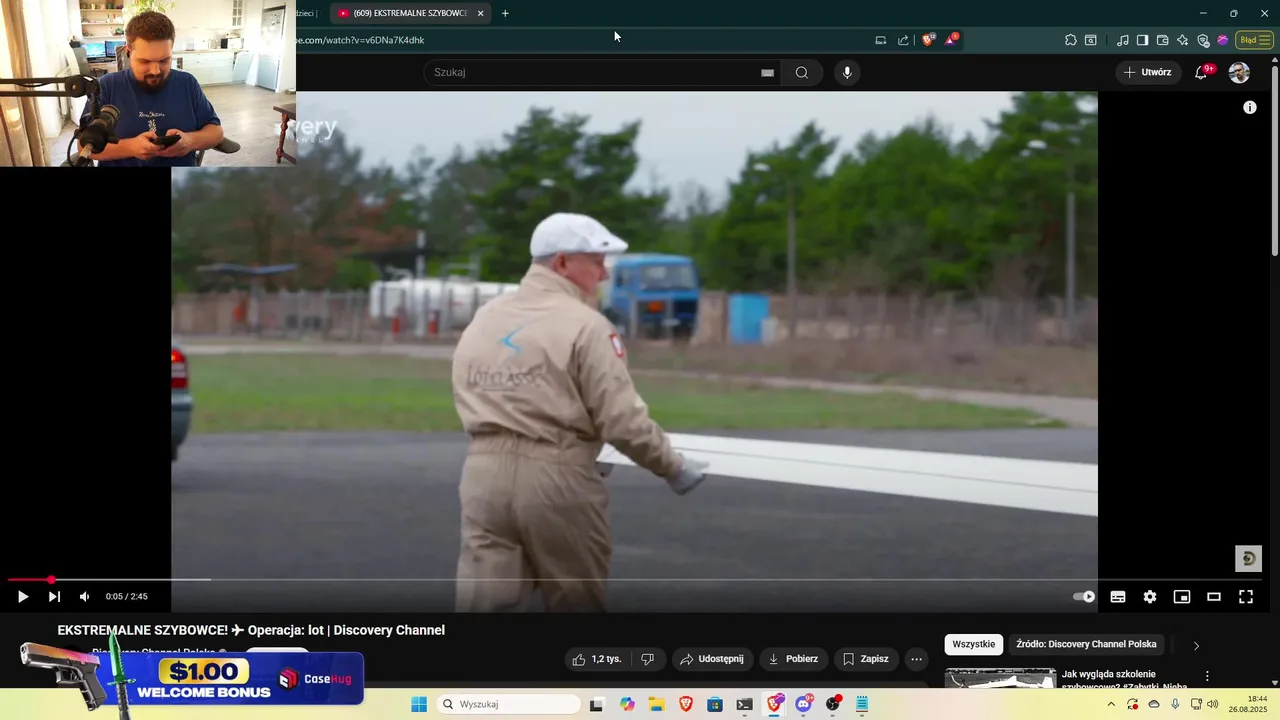This screenshot has height=720, width=1280.
Task: Open the Windows Start menu
Action: [419, 704]
